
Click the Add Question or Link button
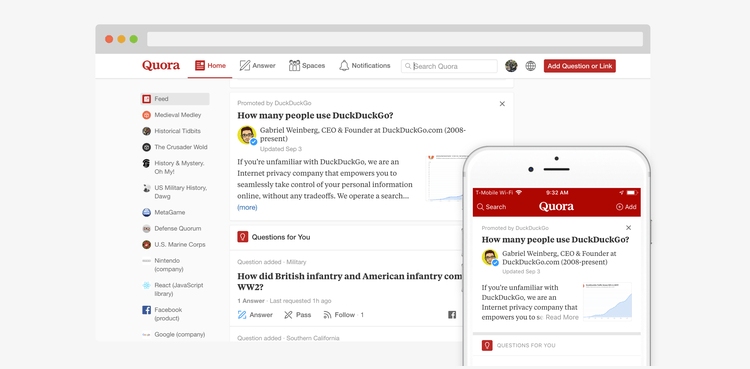pyautogui.click(x=580, y=66)
